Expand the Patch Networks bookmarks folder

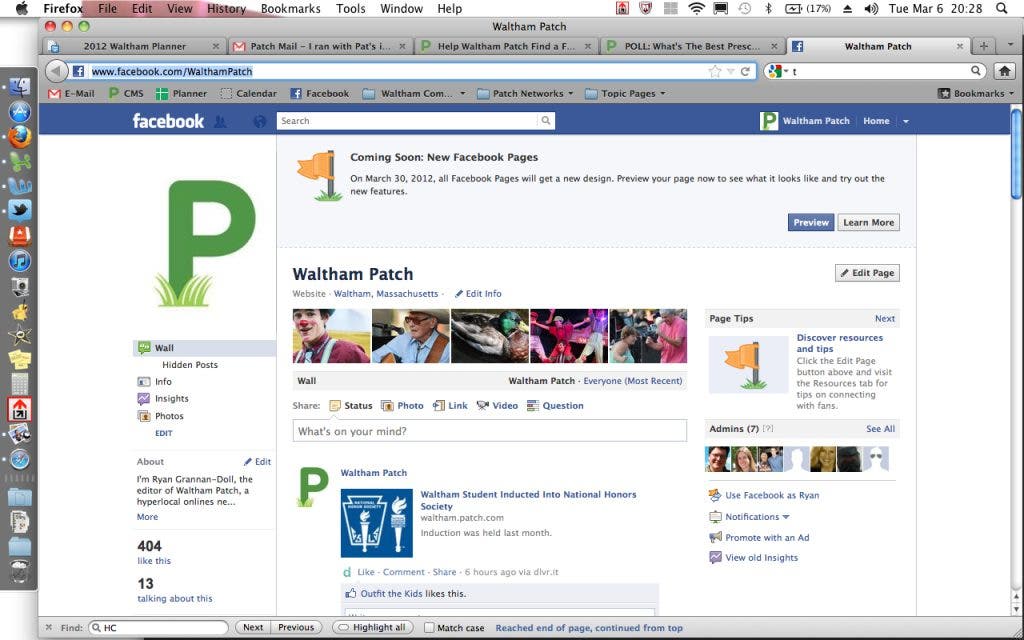point(525,93)
